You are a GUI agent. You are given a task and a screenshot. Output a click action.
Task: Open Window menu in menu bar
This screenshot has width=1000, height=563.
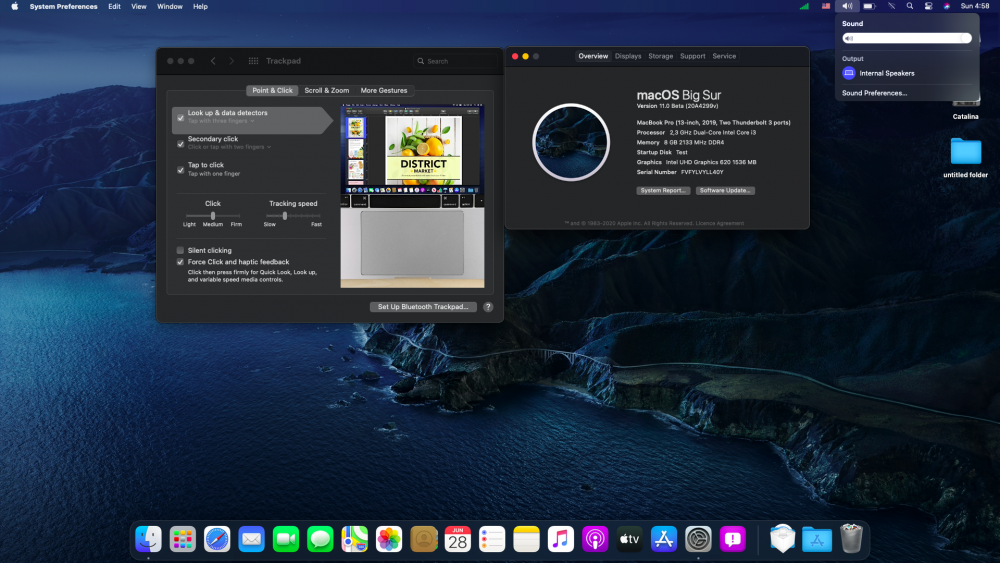point(170,6)
